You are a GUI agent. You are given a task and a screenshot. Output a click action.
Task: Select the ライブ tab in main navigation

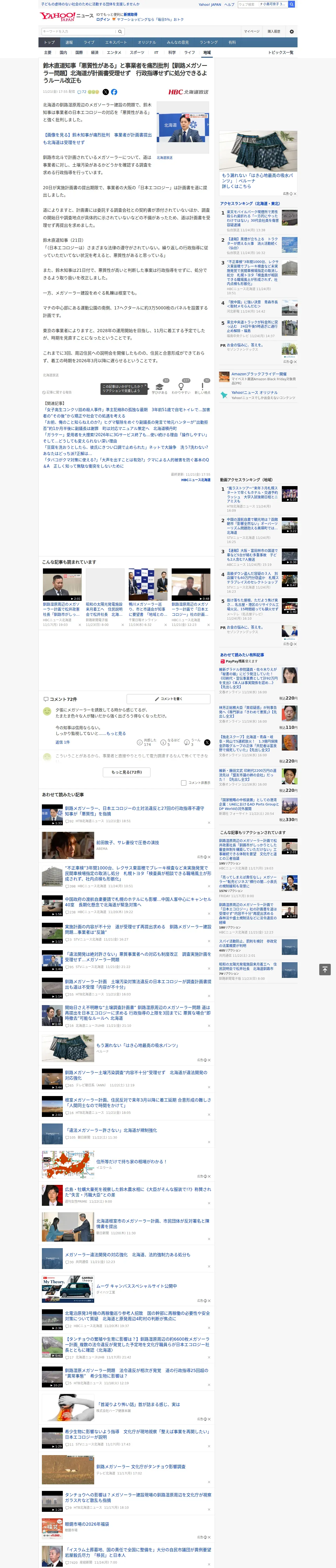tap(89, 42)
